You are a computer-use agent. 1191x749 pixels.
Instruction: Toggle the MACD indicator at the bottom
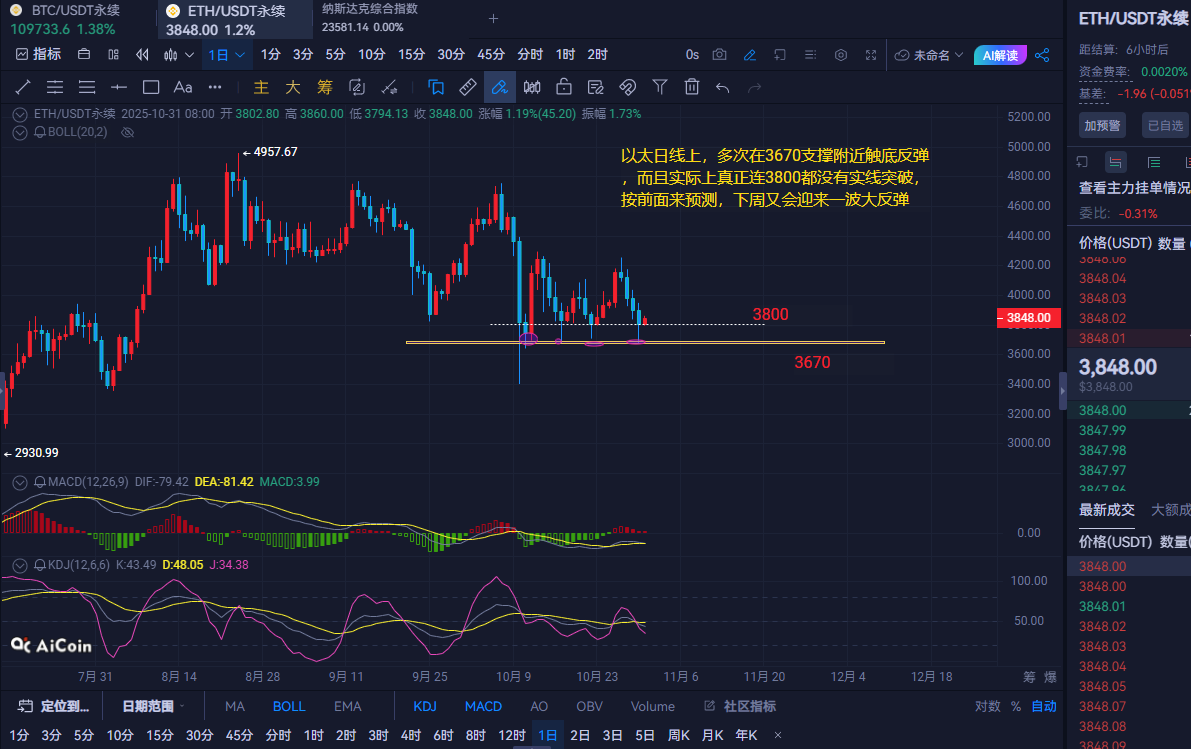coord(483,706)
